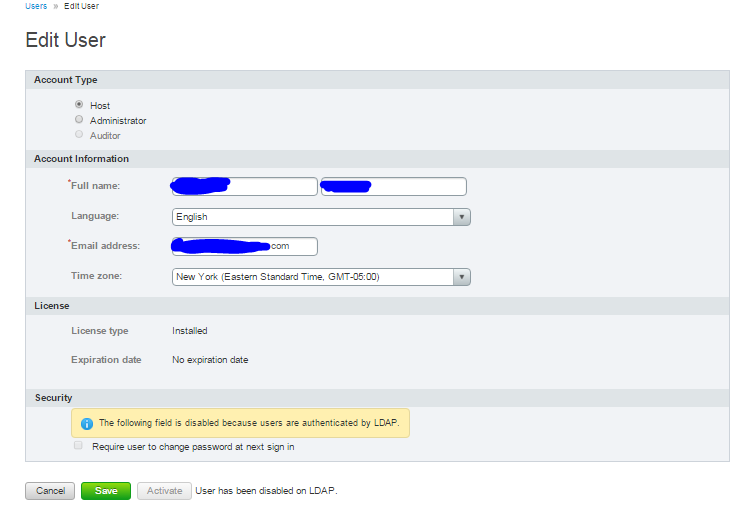
Task: Click the License section header
Action: (x=51, y=305)
